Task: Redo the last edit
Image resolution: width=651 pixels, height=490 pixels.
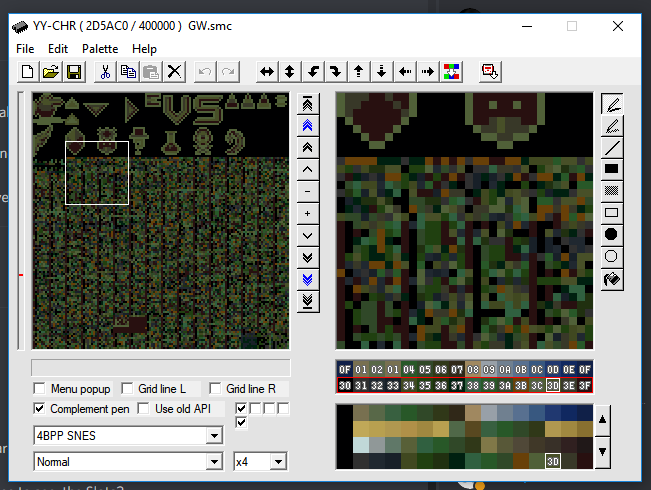Action: 228,72
